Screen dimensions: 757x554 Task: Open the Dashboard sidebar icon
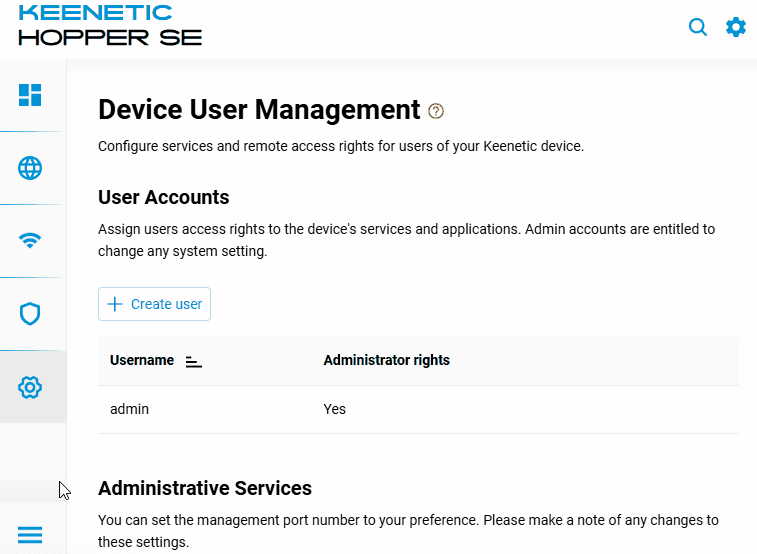click(x=30, y=95)
